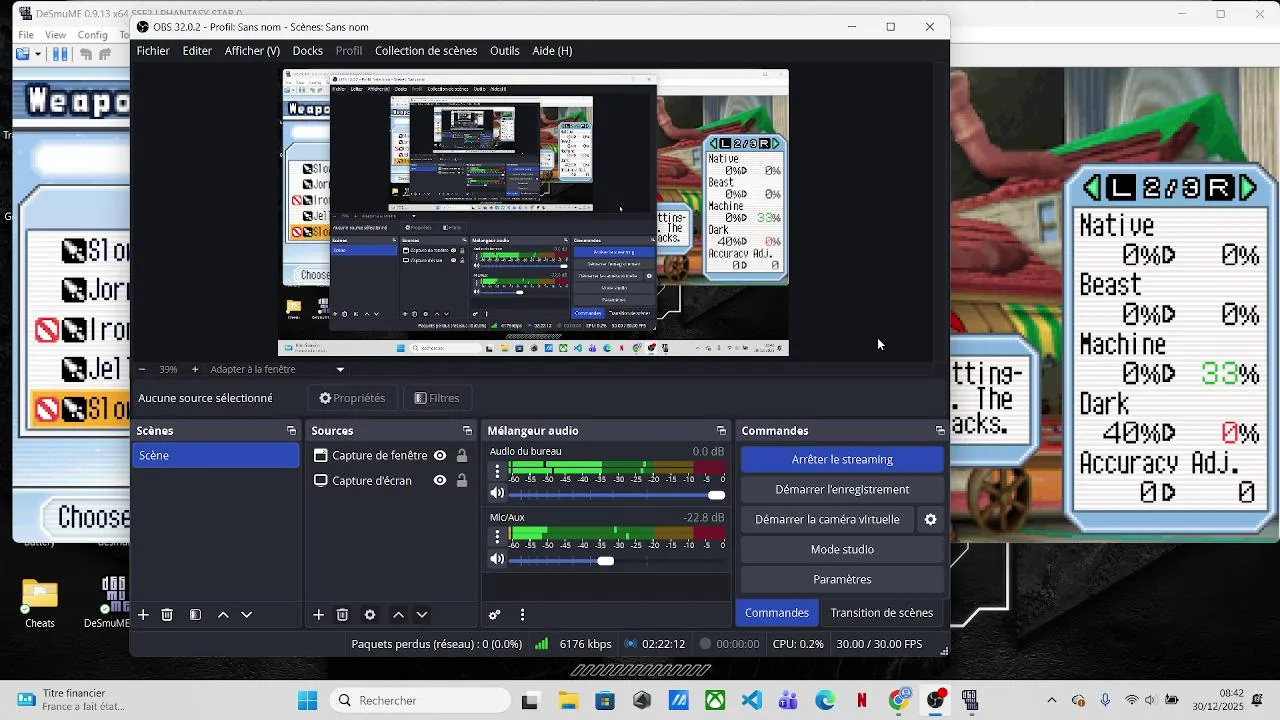Add a new scene with the plus icon

point(143,615)
